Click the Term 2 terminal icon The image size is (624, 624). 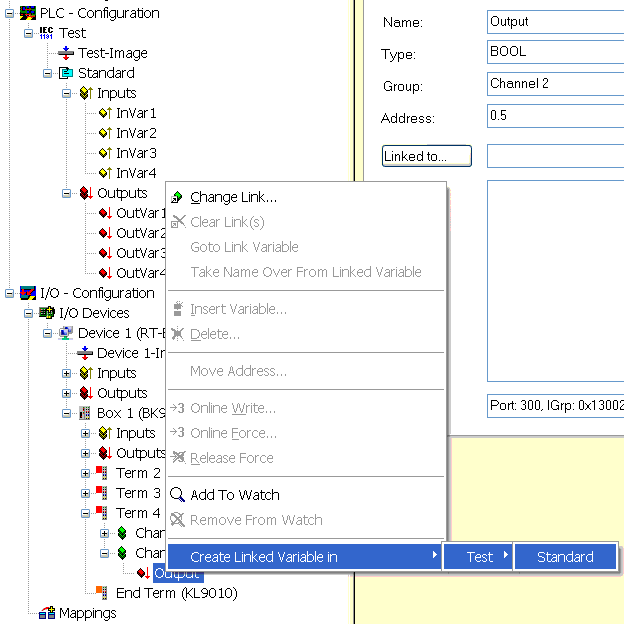click(102, 473)
